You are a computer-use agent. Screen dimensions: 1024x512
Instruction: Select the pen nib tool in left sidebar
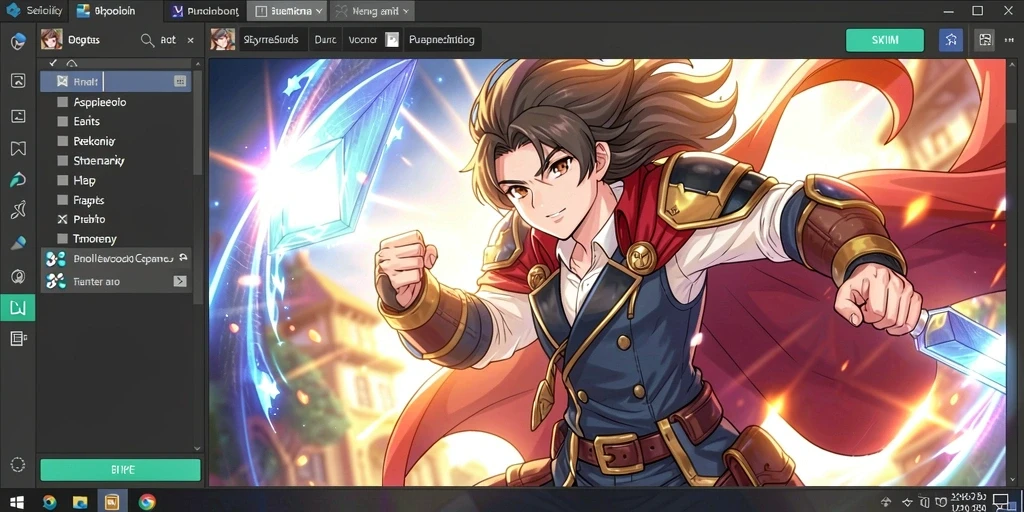(x=18, y=244)
